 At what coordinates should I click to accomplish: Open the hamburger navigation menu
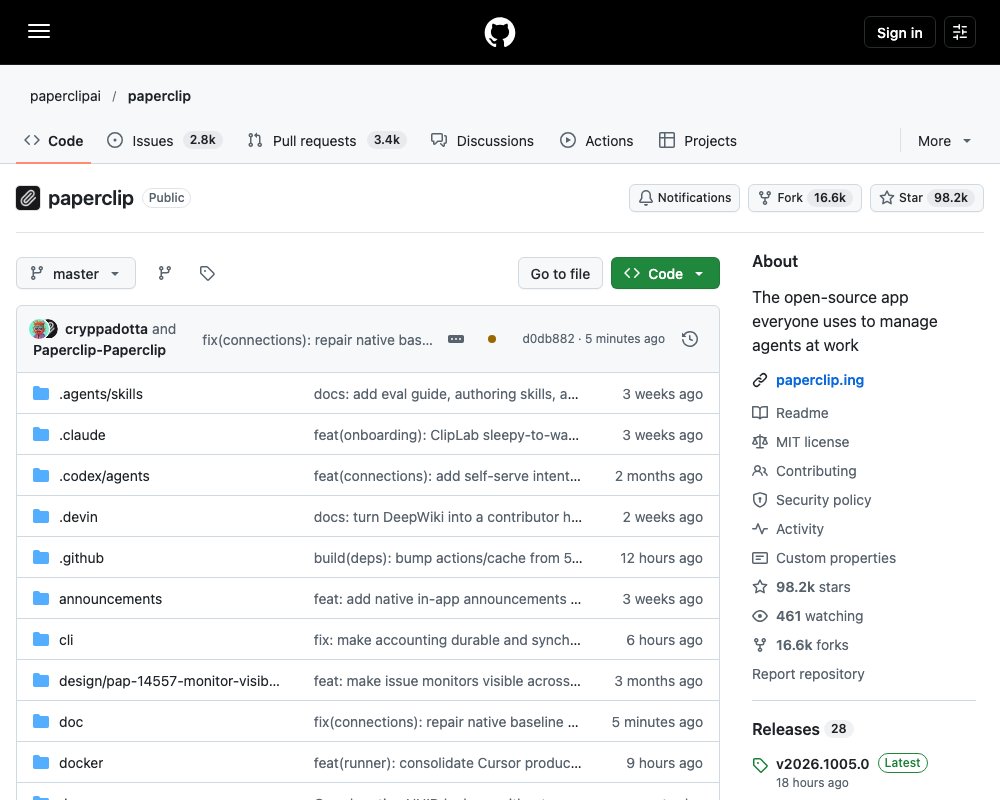pos(39,31)
